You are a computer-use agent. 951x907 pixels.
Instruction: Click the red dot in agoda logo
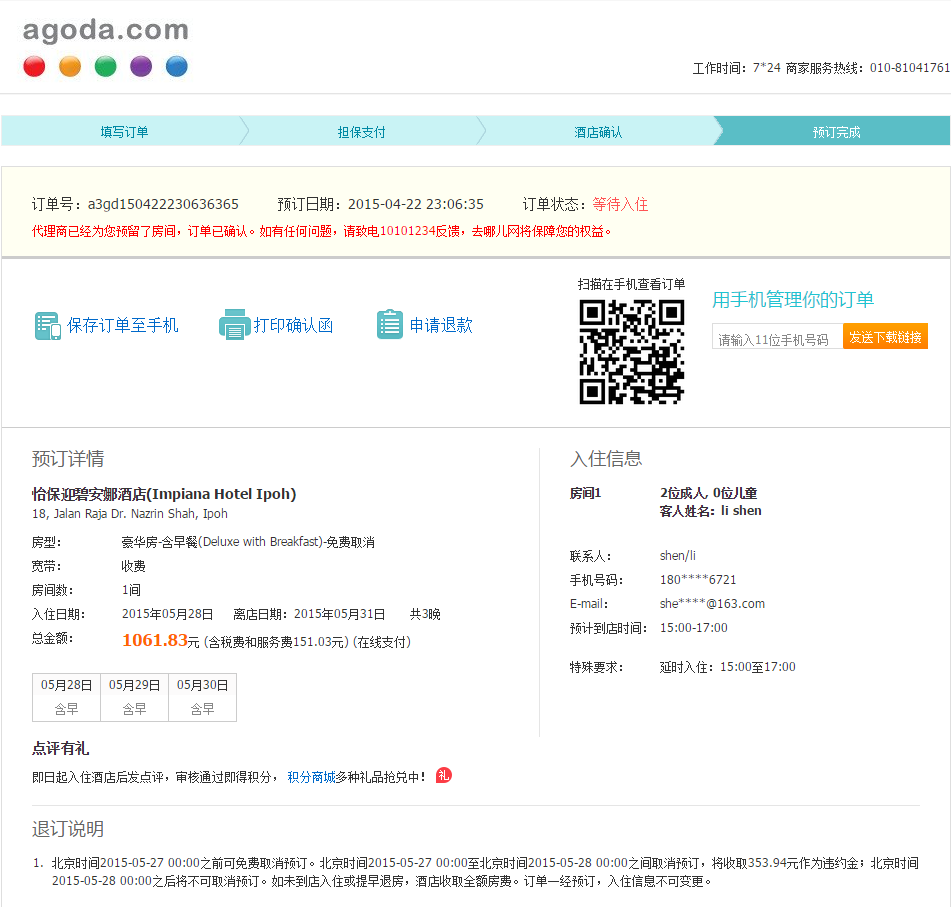pyautogui.click(x=34, y=67)
